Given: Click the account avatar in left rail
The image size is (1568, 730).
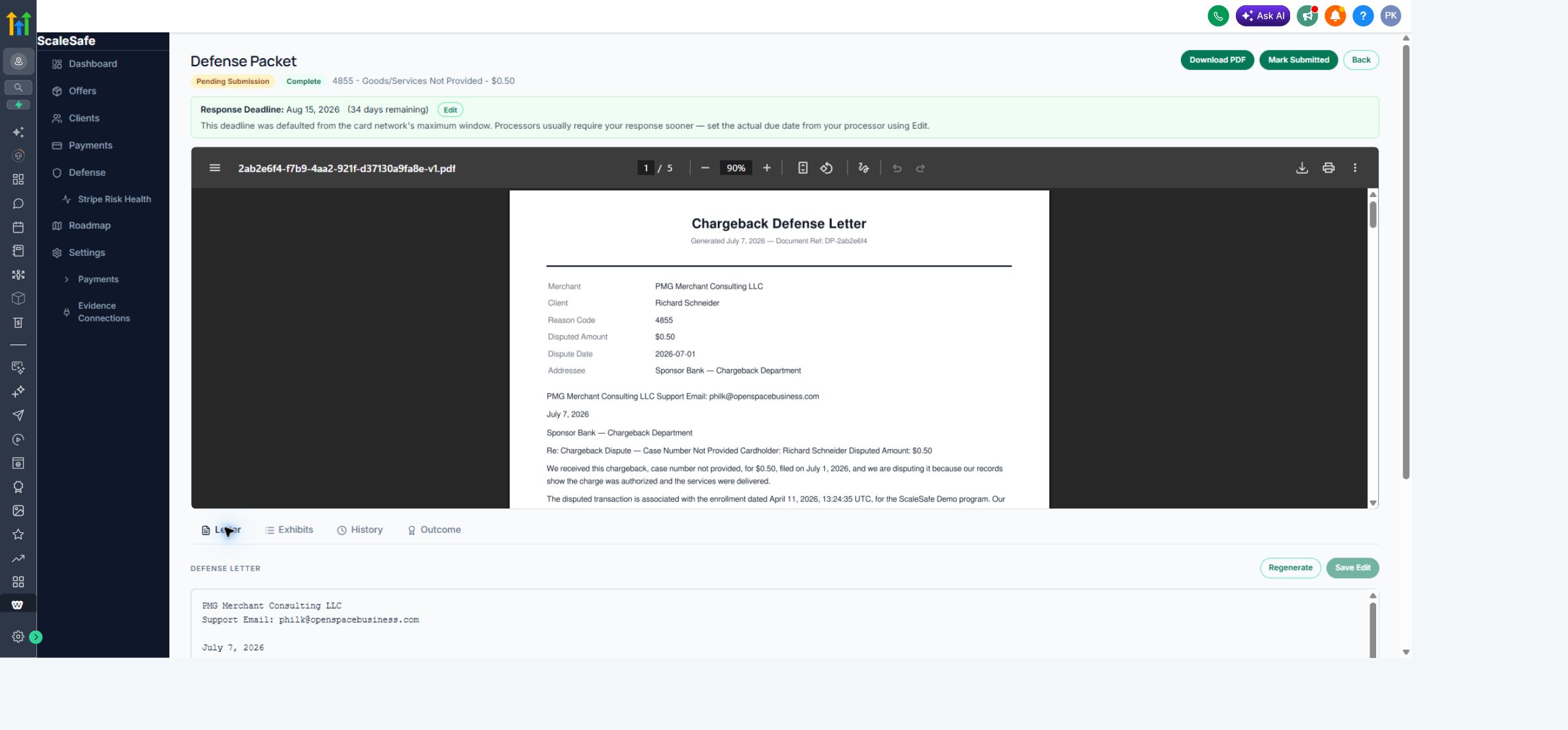Looking at the screenshot, I should click(19, 61).
